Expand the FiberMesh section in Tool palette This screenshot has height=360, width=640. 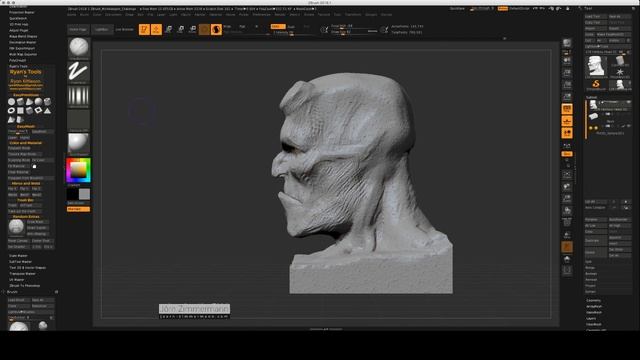point(594,324)
